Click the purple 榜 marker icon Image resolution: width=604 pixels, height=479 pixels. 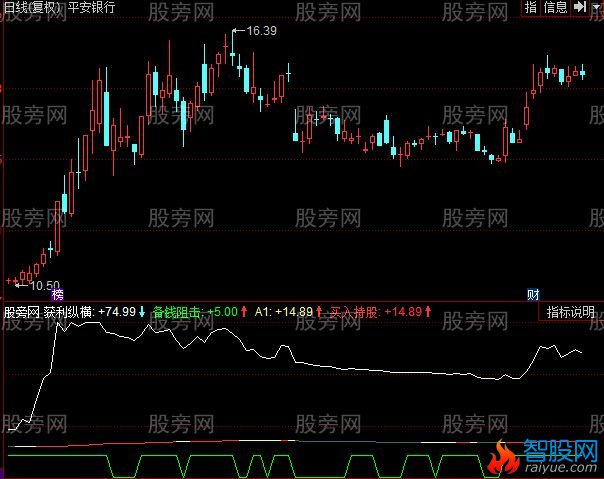pyautogui.click(x=57, y=295)
